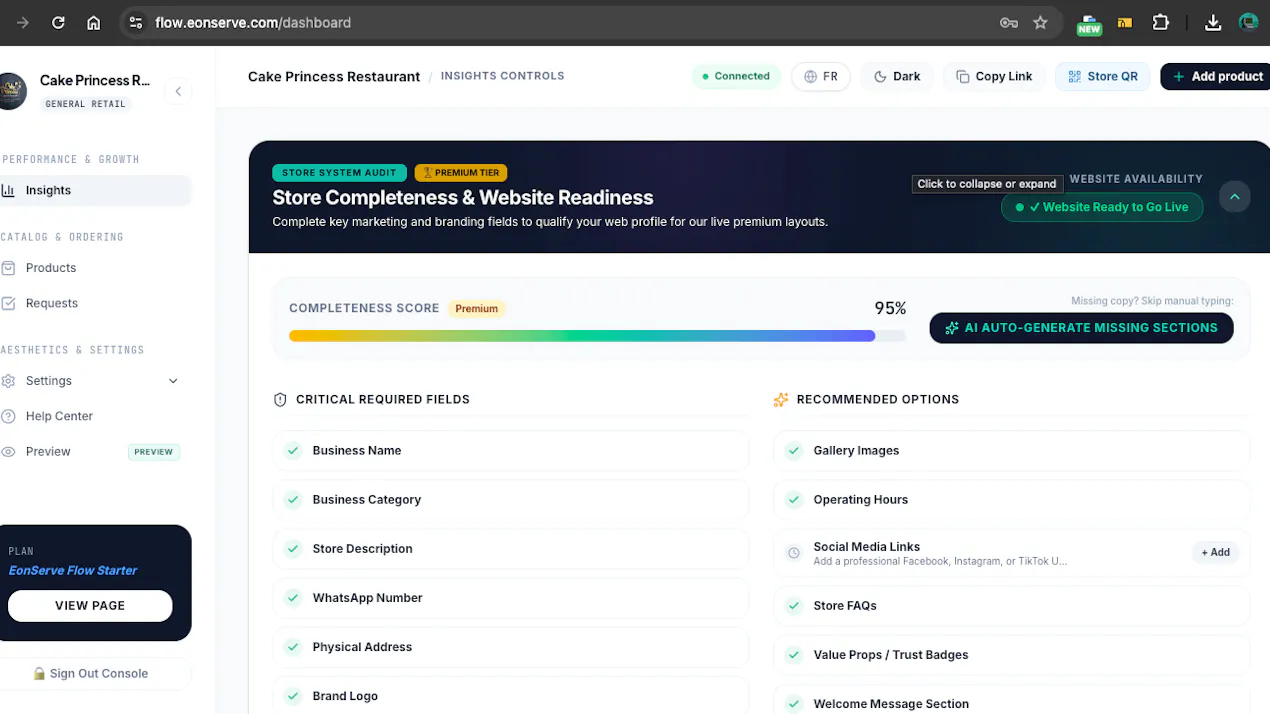Click the Website Ready to Go Live badge
Screen dimensions: 1270x714
(x=1102, y=207)
